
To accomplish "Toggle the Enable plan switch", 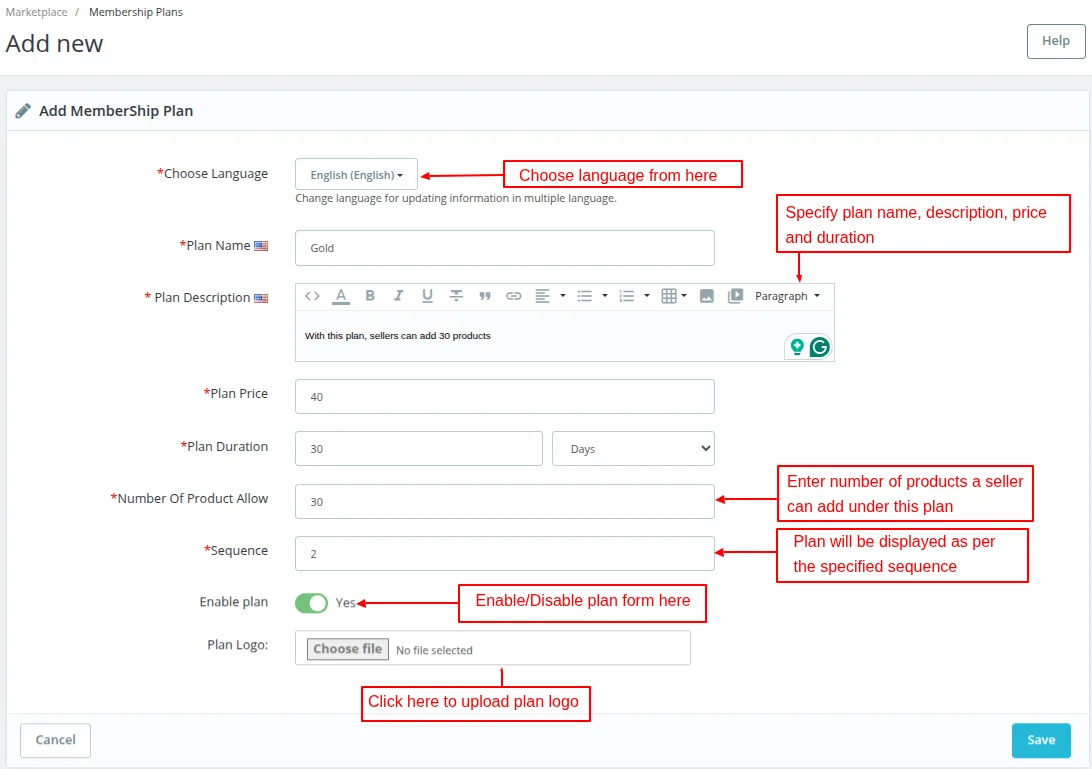I will tap(311, 603).
